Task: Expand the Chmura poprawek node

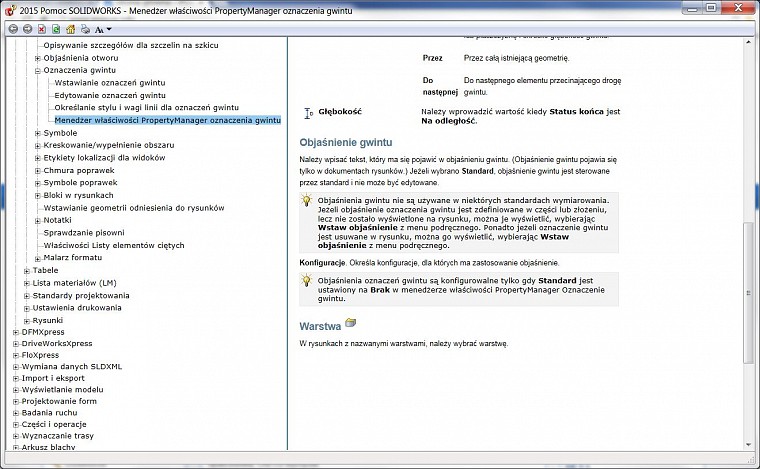Action: pyautogui.click(x=37, y=171)
